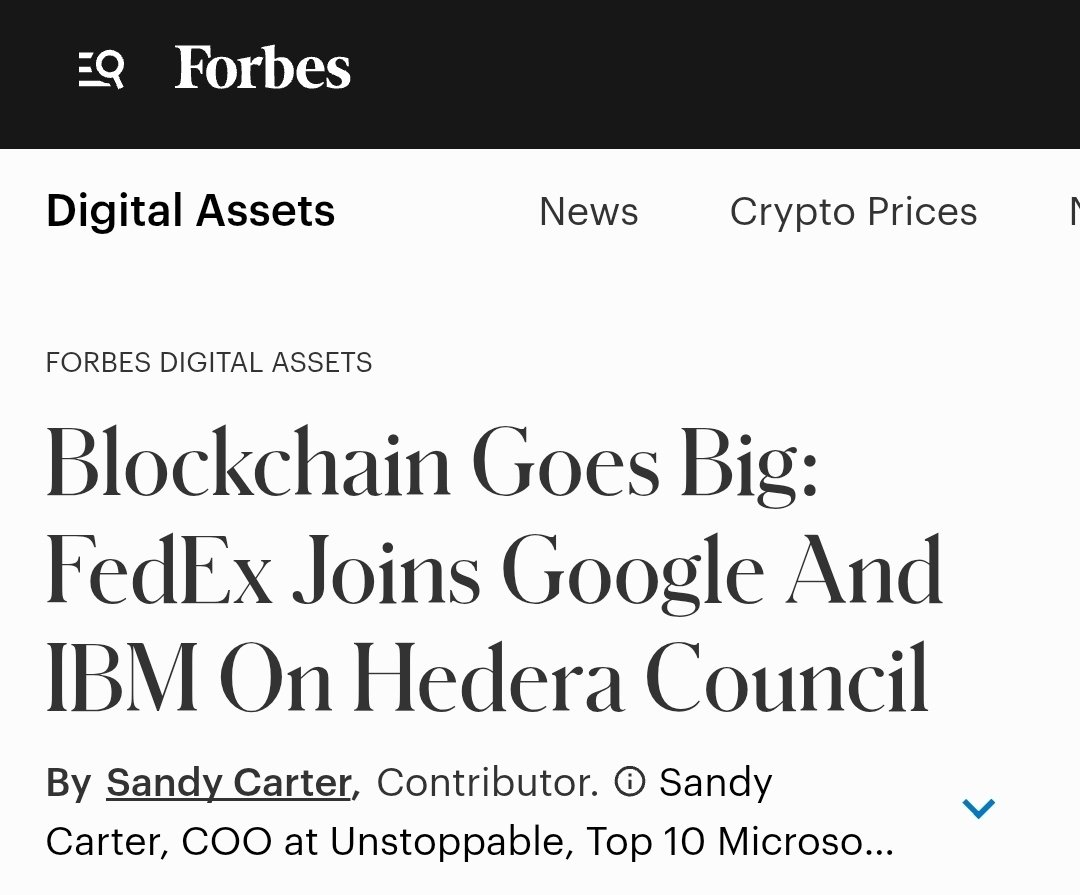Viewport: 1080px width, 895px height.
Task: Open the News tab
Action: tap(588, 212)
